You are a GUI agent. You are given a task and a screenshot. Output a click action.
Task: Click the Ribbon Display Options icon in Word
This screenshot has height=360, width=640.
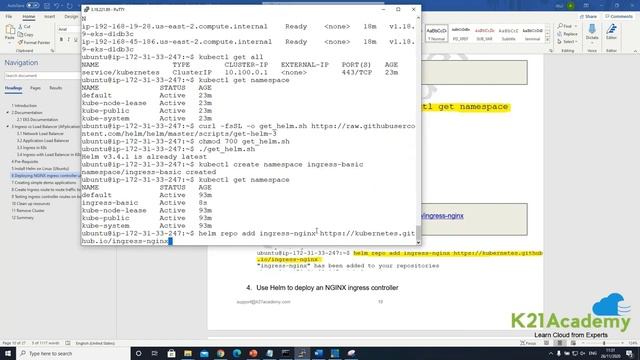[x=586, y=6]
